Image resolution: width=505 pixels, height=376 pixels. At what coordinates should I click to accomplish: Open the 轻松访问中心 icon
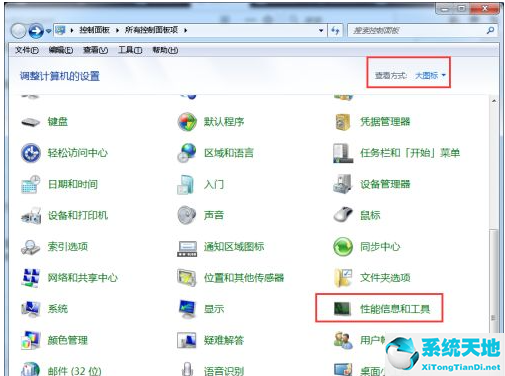point(31,153)
